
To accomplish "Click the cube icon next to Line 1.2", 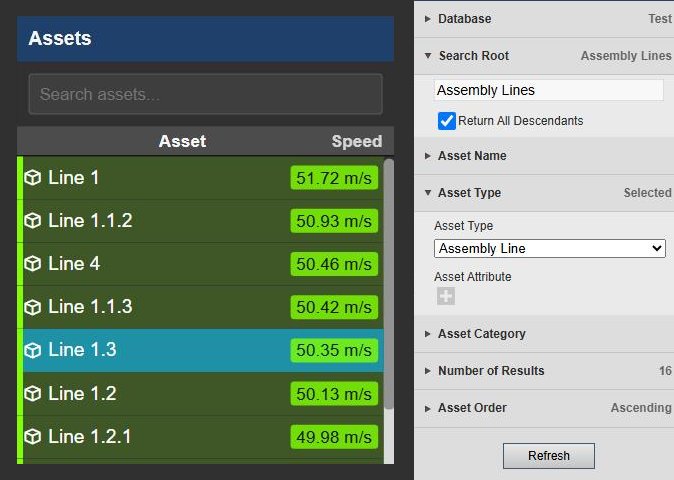I will (33, 394).
